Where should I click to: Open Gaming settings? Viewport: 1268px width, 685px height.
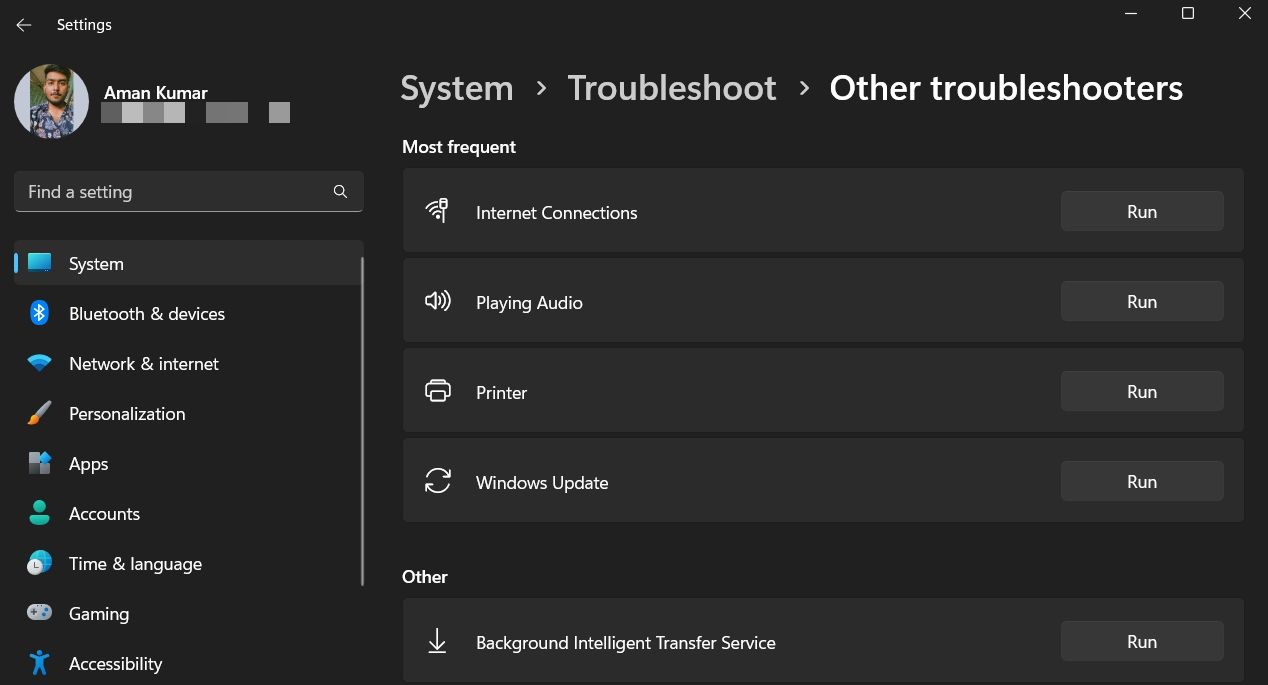point(188,613)
